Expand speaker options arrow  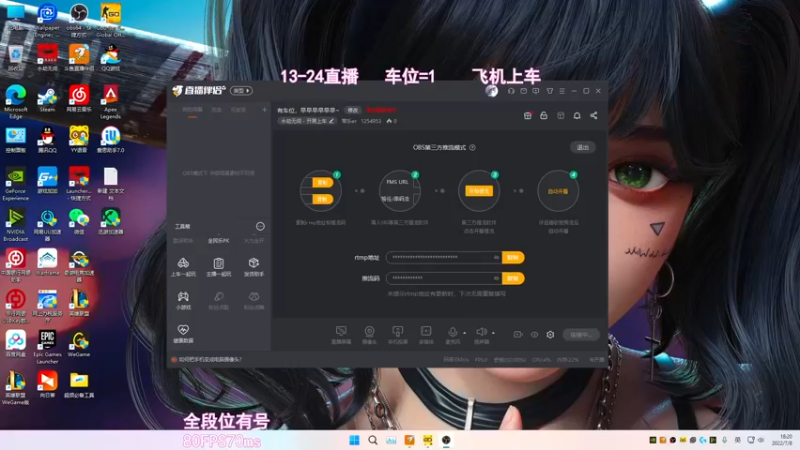[x=493, y=333]
